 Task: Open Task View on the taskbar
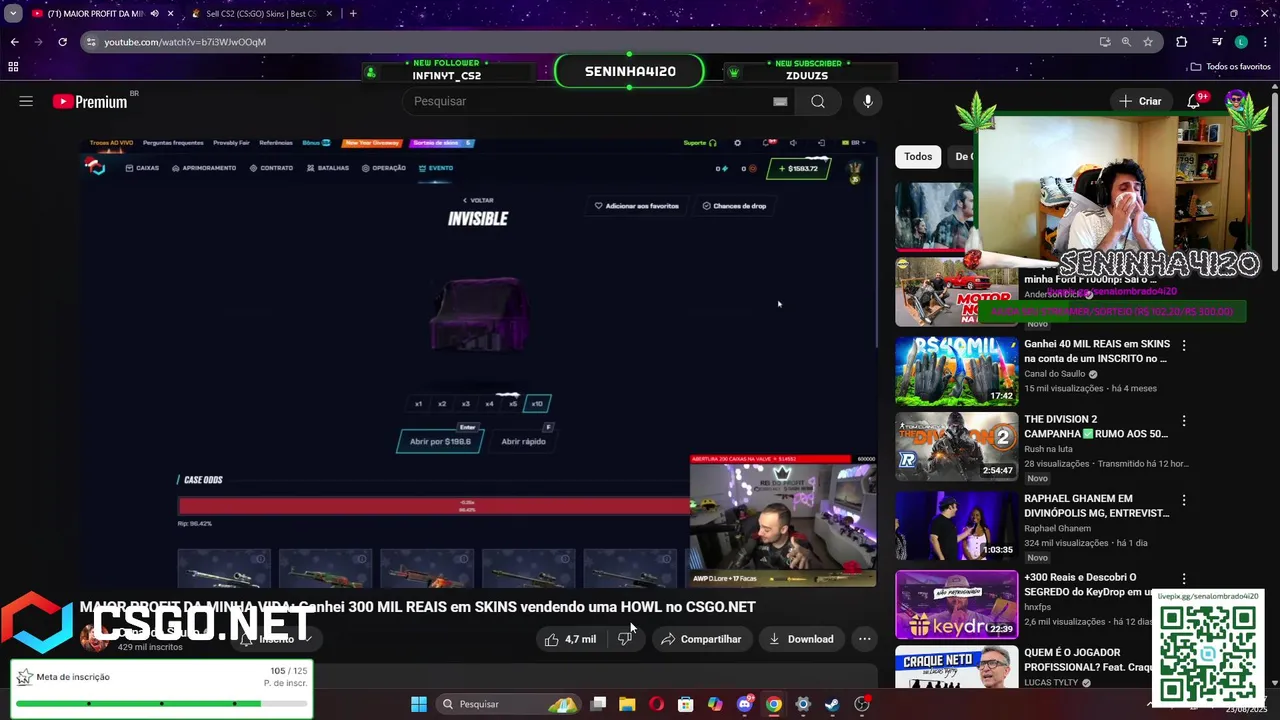coord(598,704)
